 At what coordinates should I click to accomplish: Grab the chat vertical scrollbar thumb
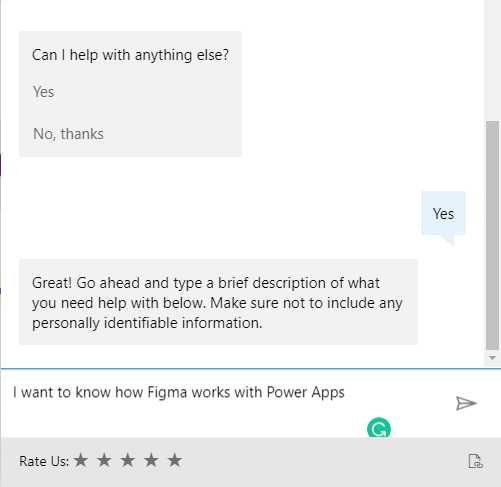492,235
